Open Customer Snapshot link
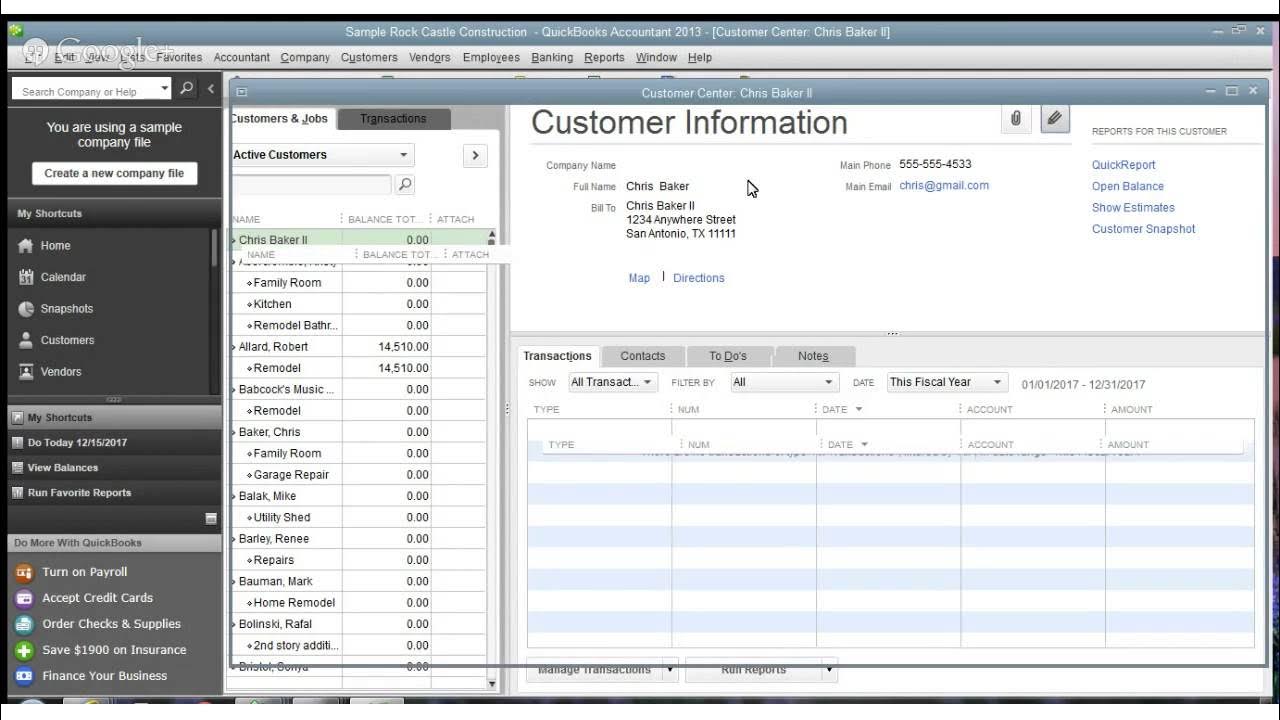Viewport: 1280px width, 720px height. (1143, 229)
